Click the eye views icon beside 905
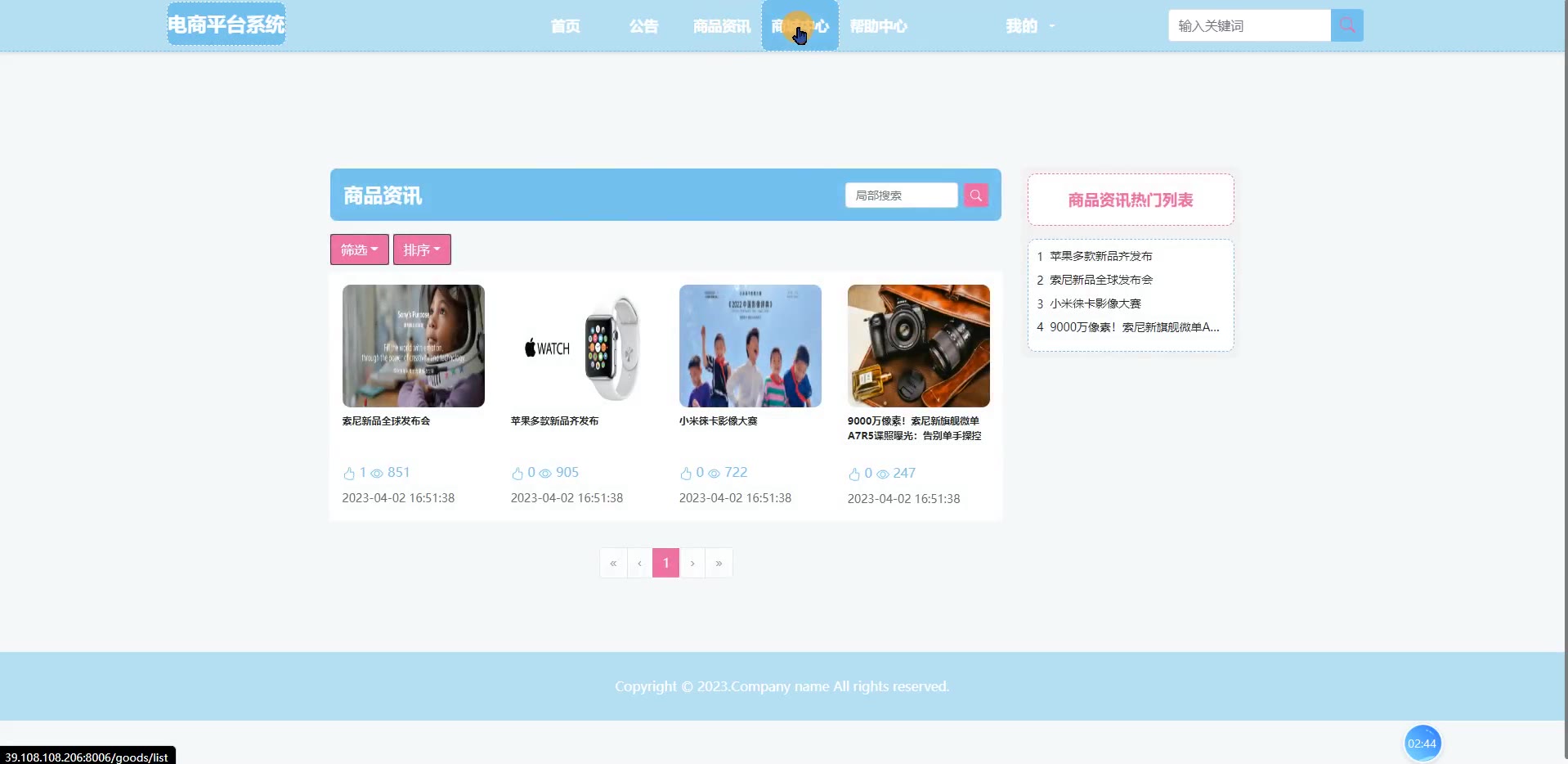 click(x=545, y=474)
